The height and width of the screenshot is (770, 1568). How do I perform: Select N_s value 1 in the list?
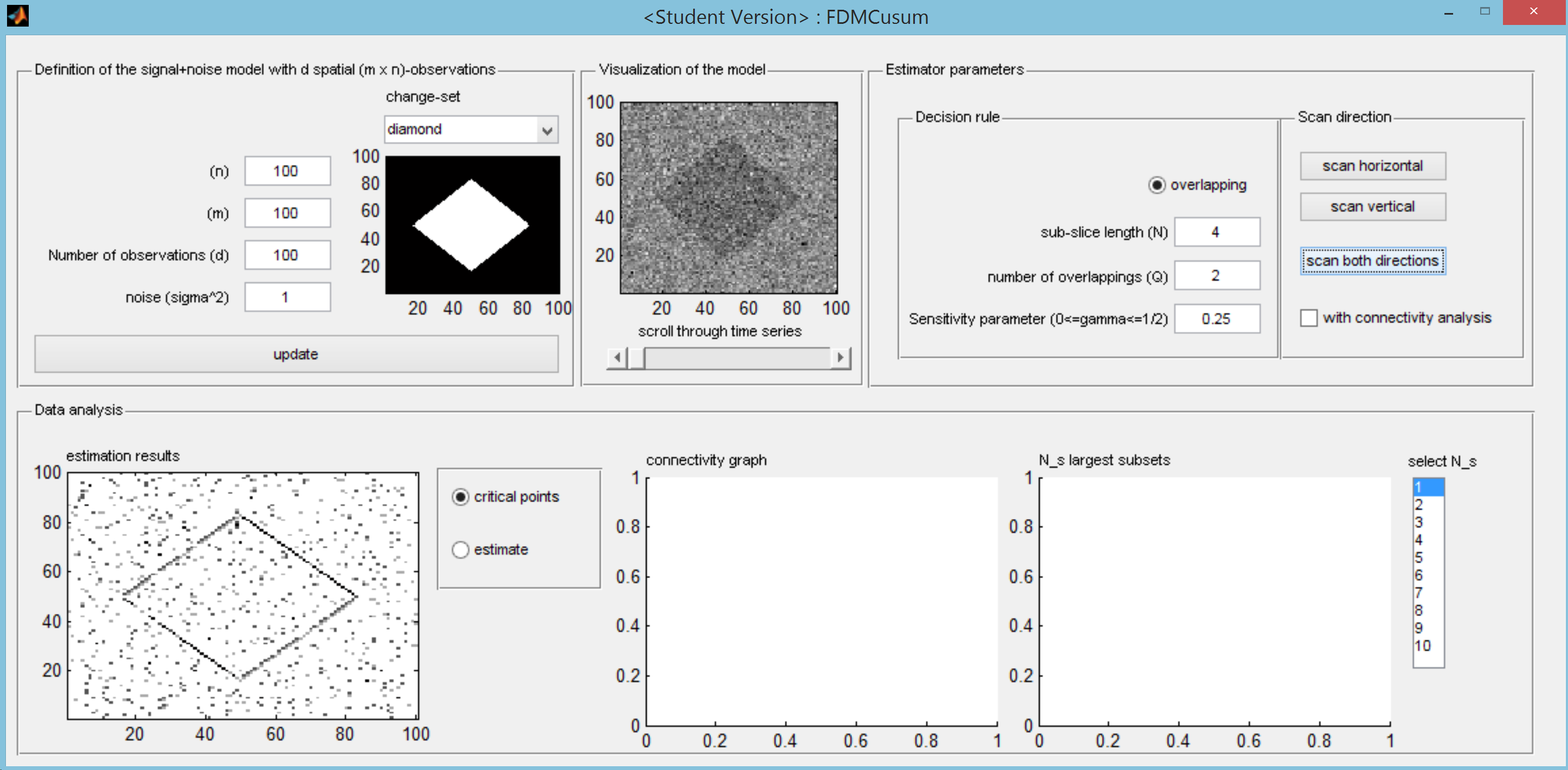pos(1428,487)
